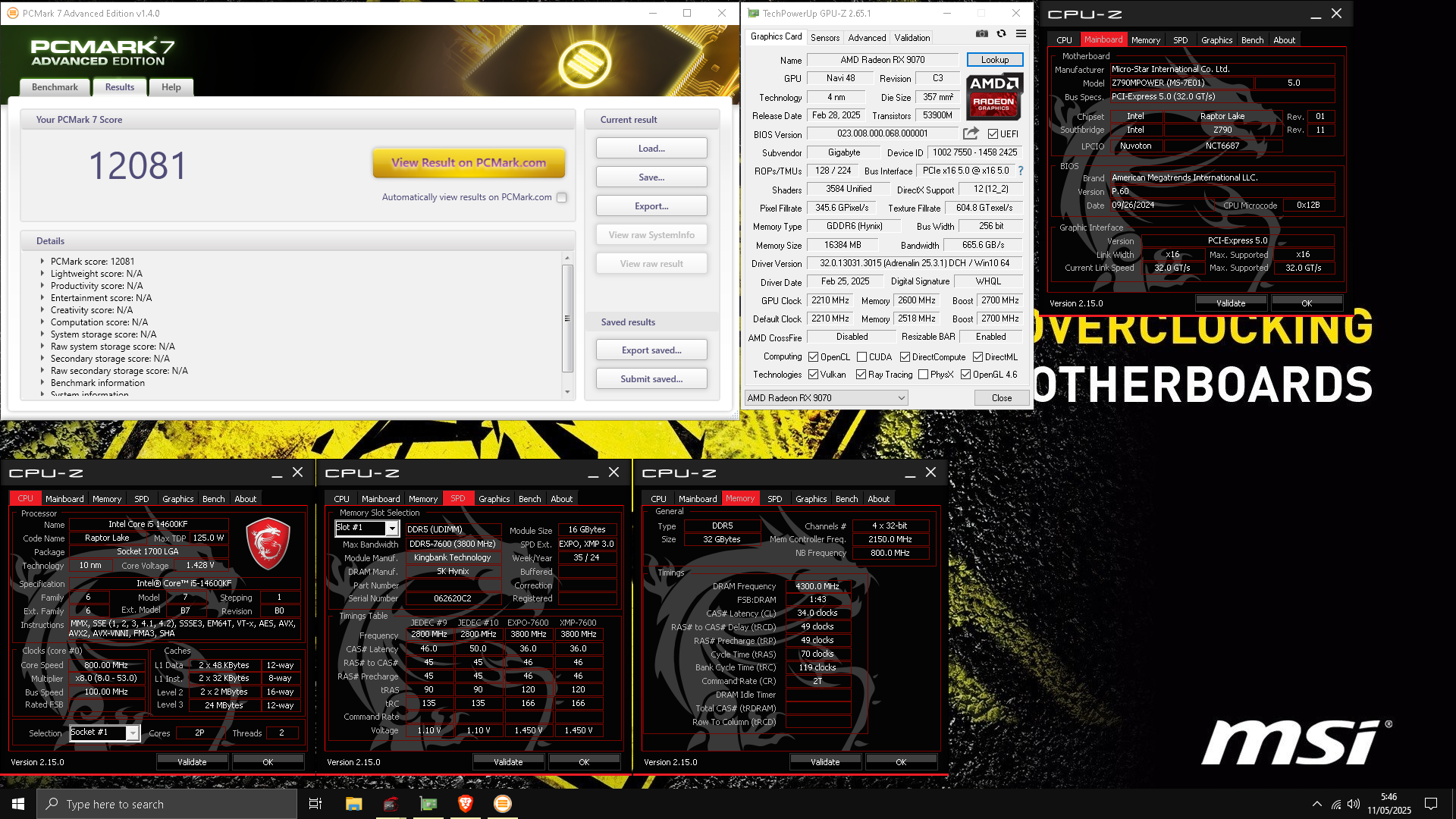Toggle the OpenCL checkbox
Viewport: 1456px width, 819px height.
pos(813,357)
